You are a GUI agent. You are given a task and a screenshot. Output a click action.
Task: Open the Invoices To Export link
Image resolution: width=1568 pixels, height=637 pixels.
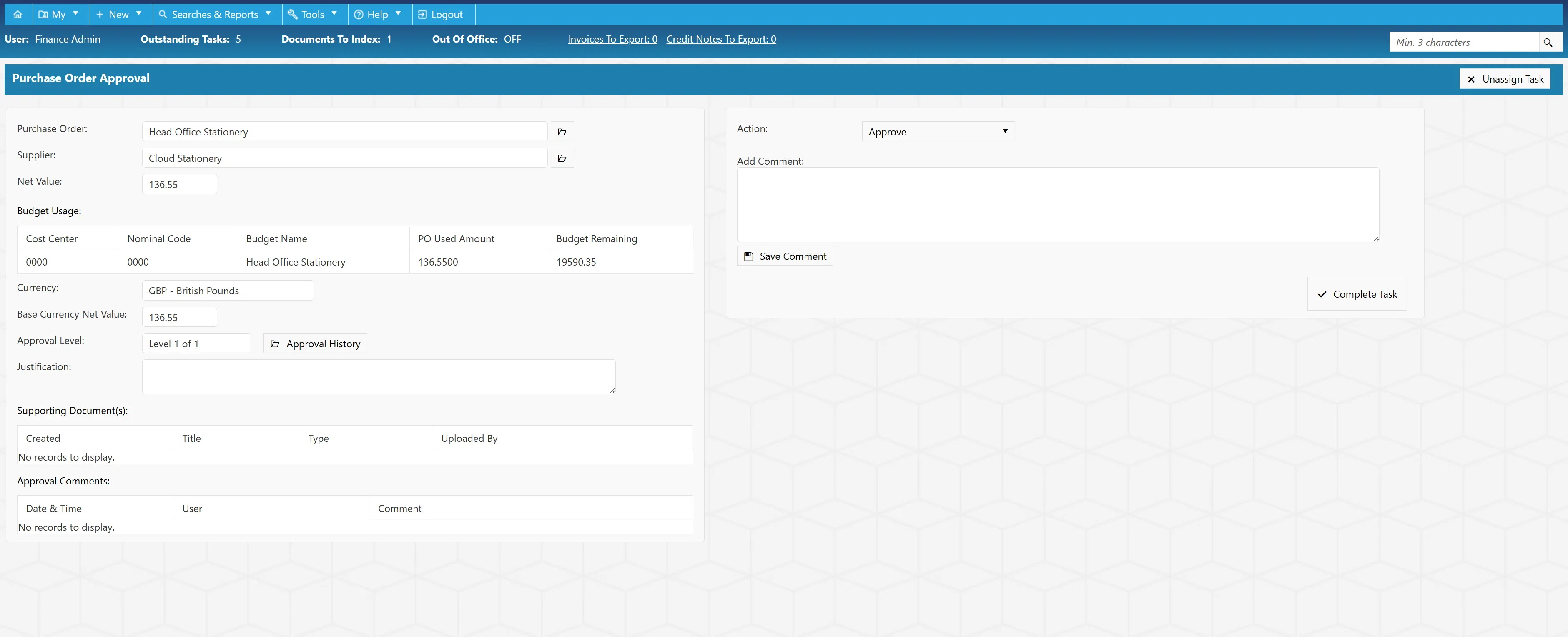pos(612,39)
